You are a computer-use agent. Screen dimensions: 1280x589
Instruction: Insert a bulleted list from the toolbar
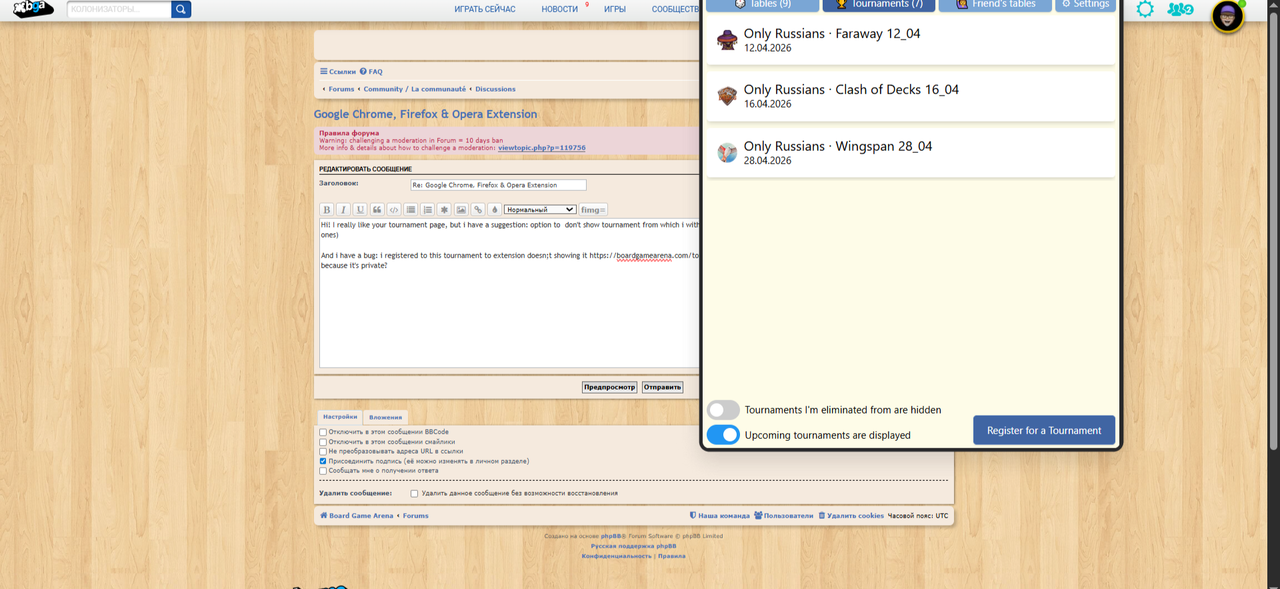411,210
